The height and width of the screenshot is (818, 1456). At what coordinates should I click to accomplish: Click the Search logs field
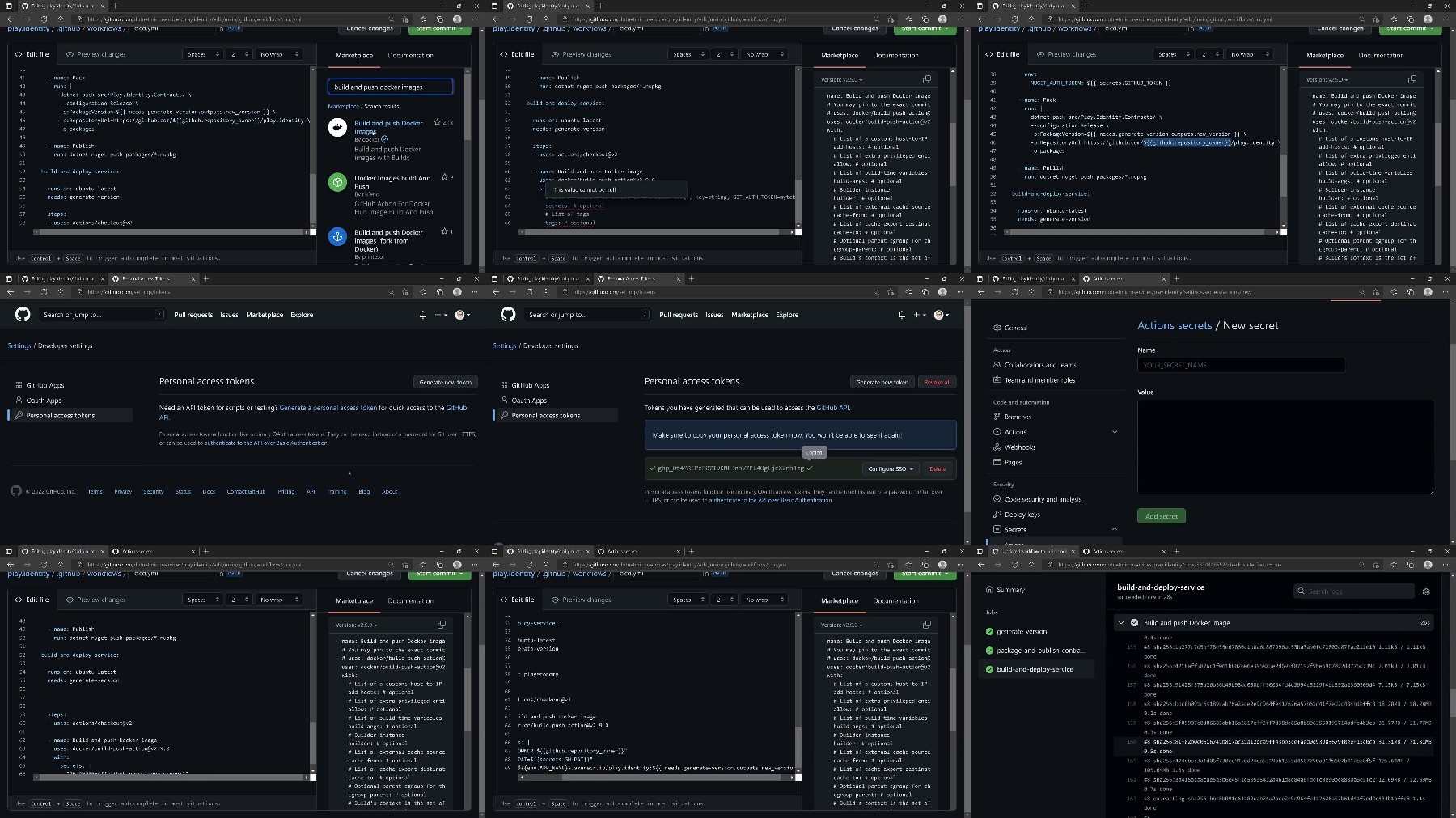pos(1354,591)
